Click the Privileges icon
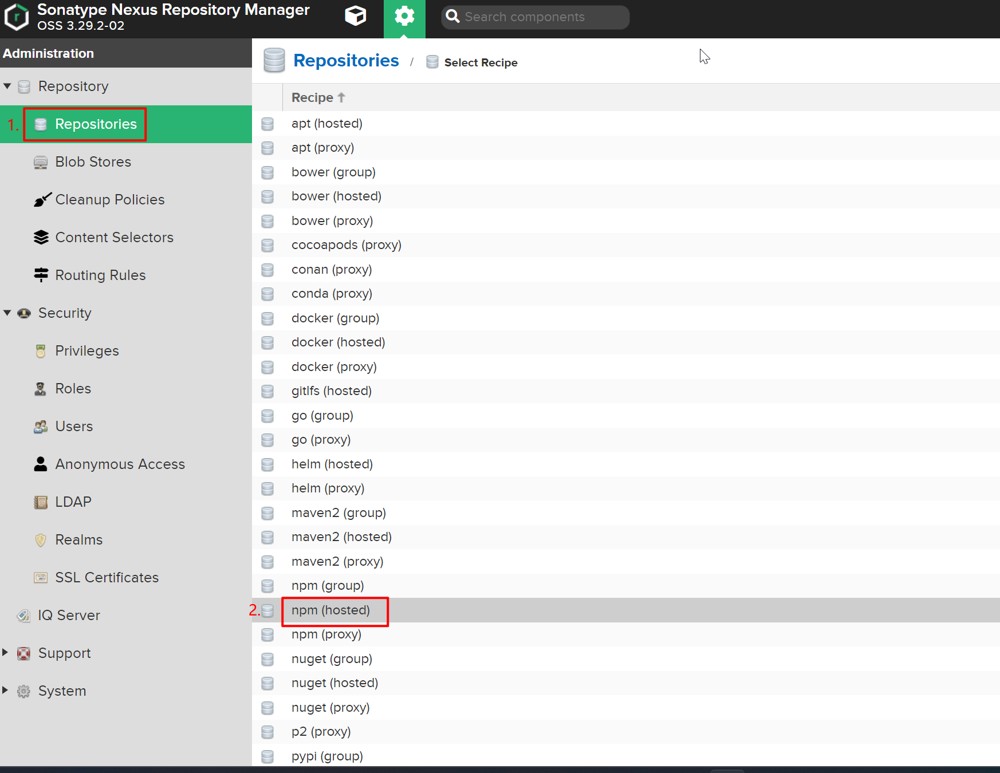The image size is (1000, 773). [x=40, y=351]
